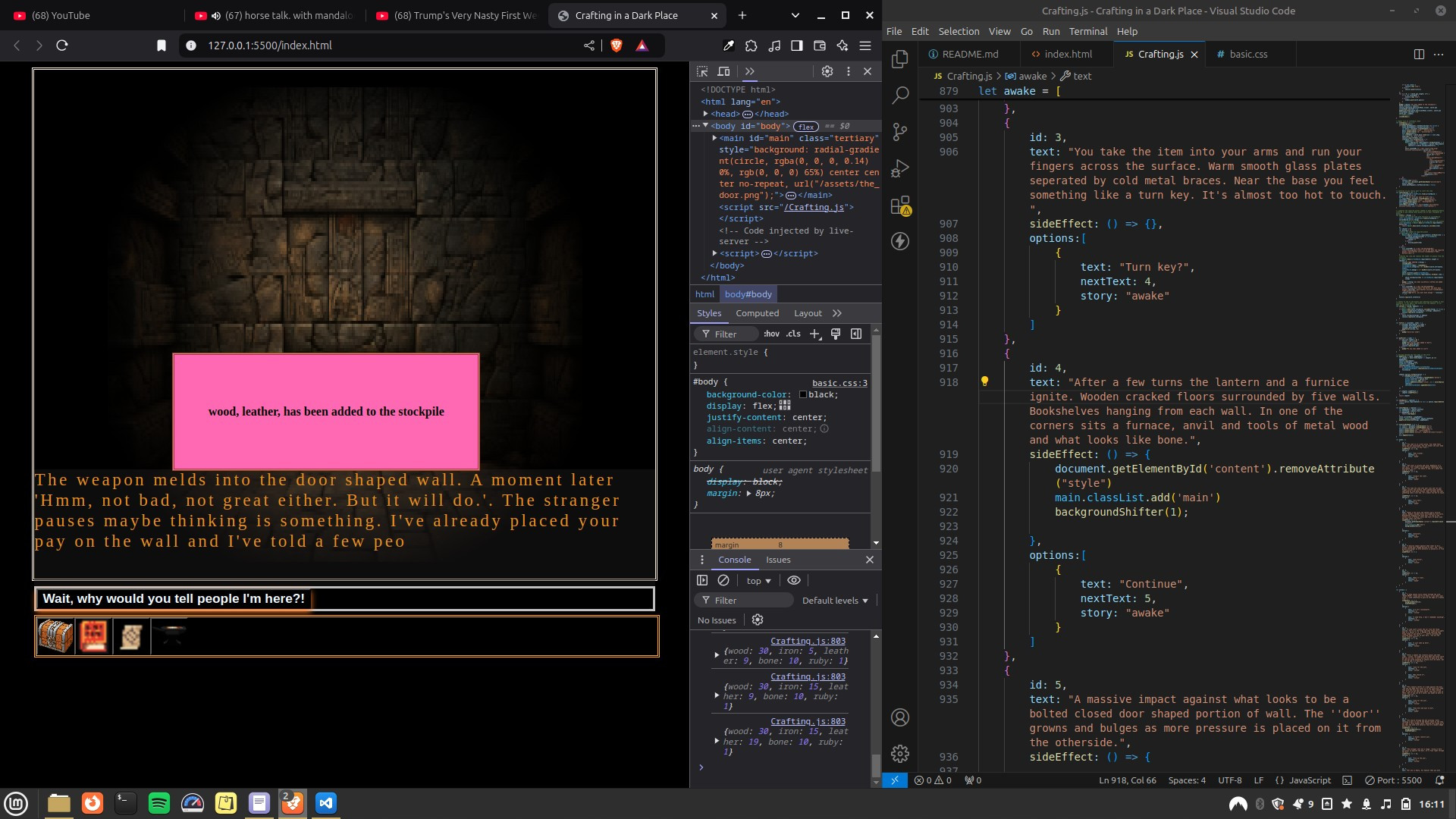Open browser tab search dropdown arrow
Image resolution: width=1456 pixels, height=819 pixels.
coord(795,15)
